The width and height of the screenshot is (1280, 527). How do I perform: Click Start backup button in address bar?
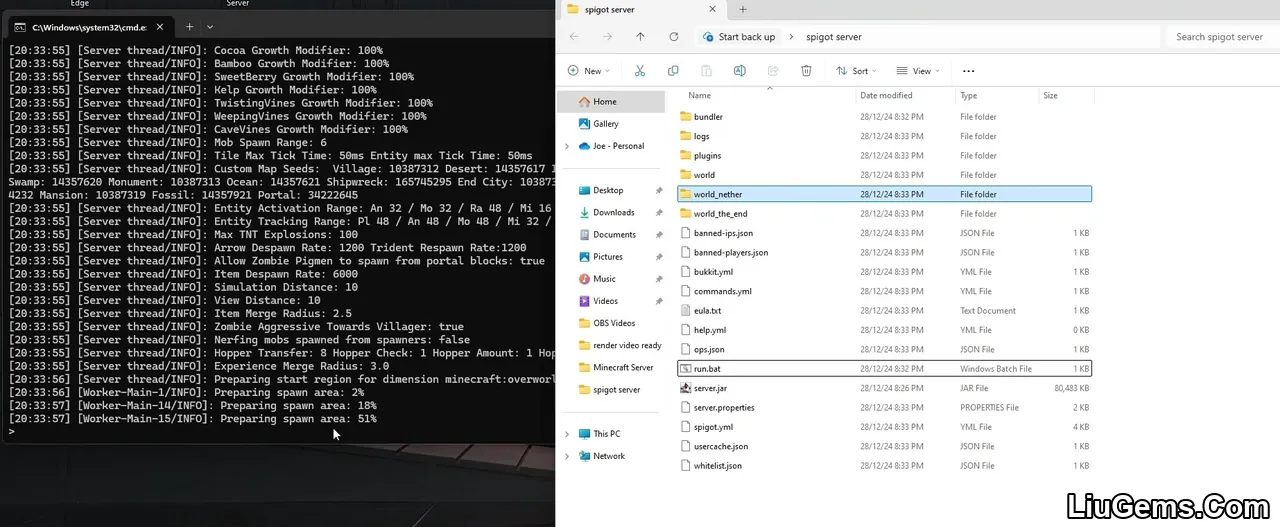738,37
